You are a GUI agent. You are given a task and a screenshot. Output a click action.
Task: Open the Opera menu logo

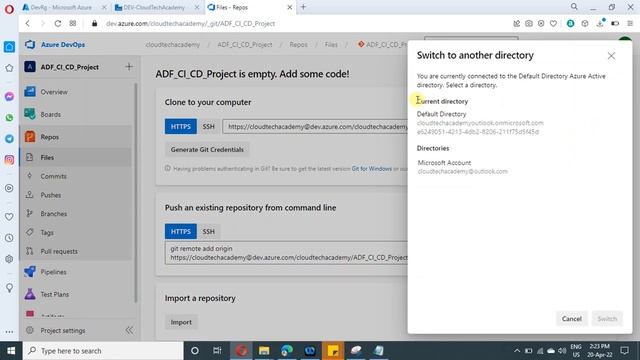coord(9,9)
